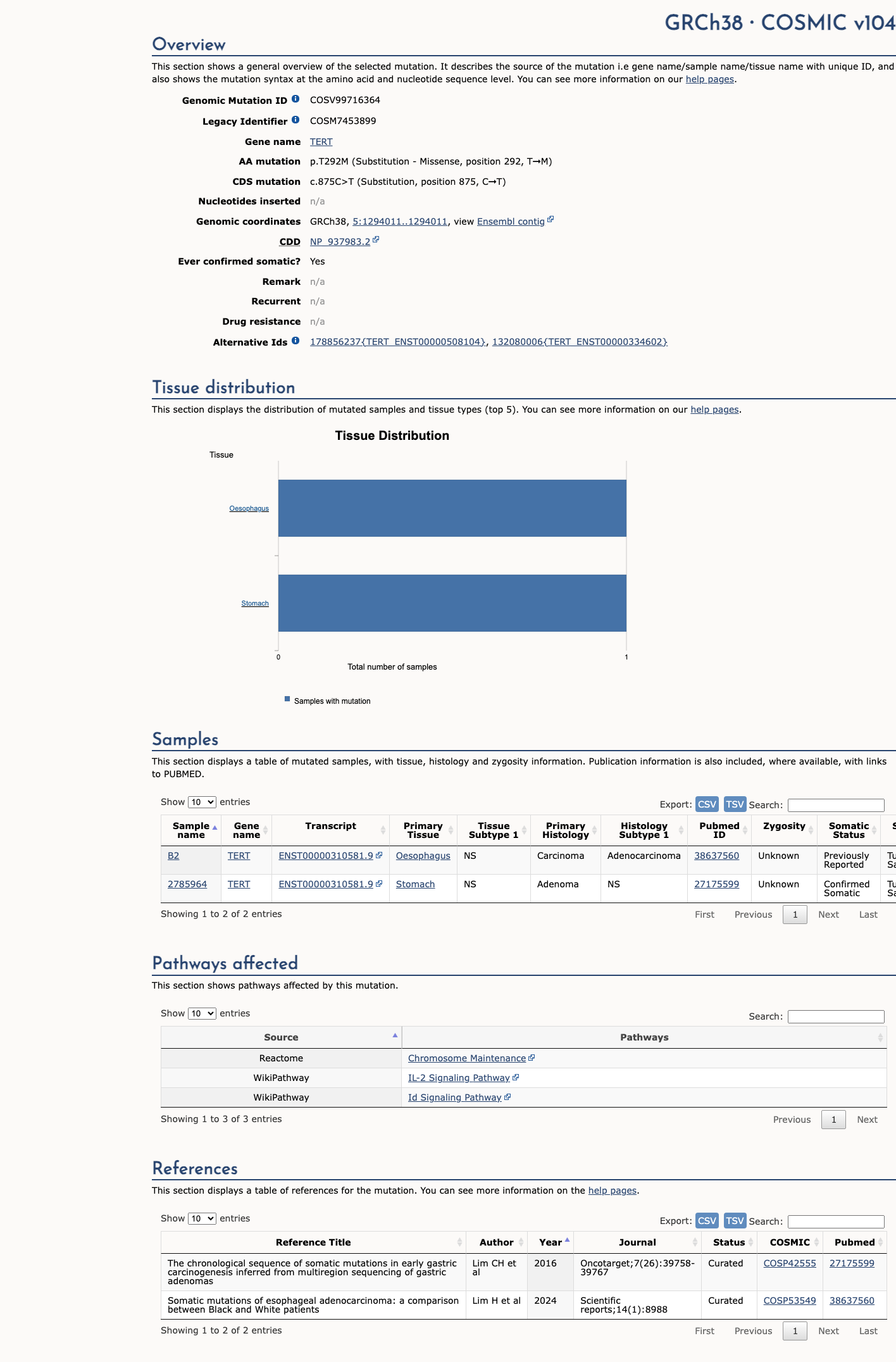The height and width of the screenshot is (1362, 896).
Task: Click Samples table search field
Action: click(836, 805)
